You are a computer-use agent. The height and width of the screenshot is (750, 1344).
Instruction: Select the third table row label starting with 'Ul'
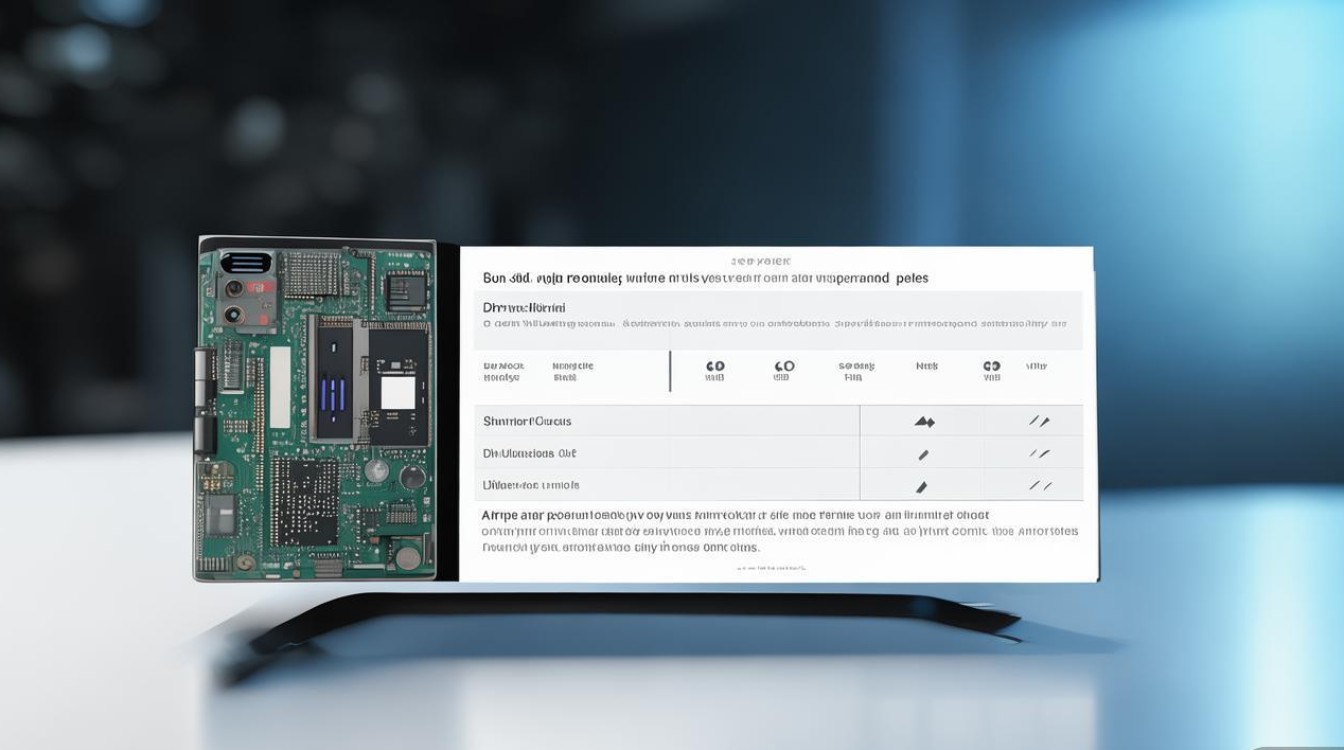coord(531,485)
